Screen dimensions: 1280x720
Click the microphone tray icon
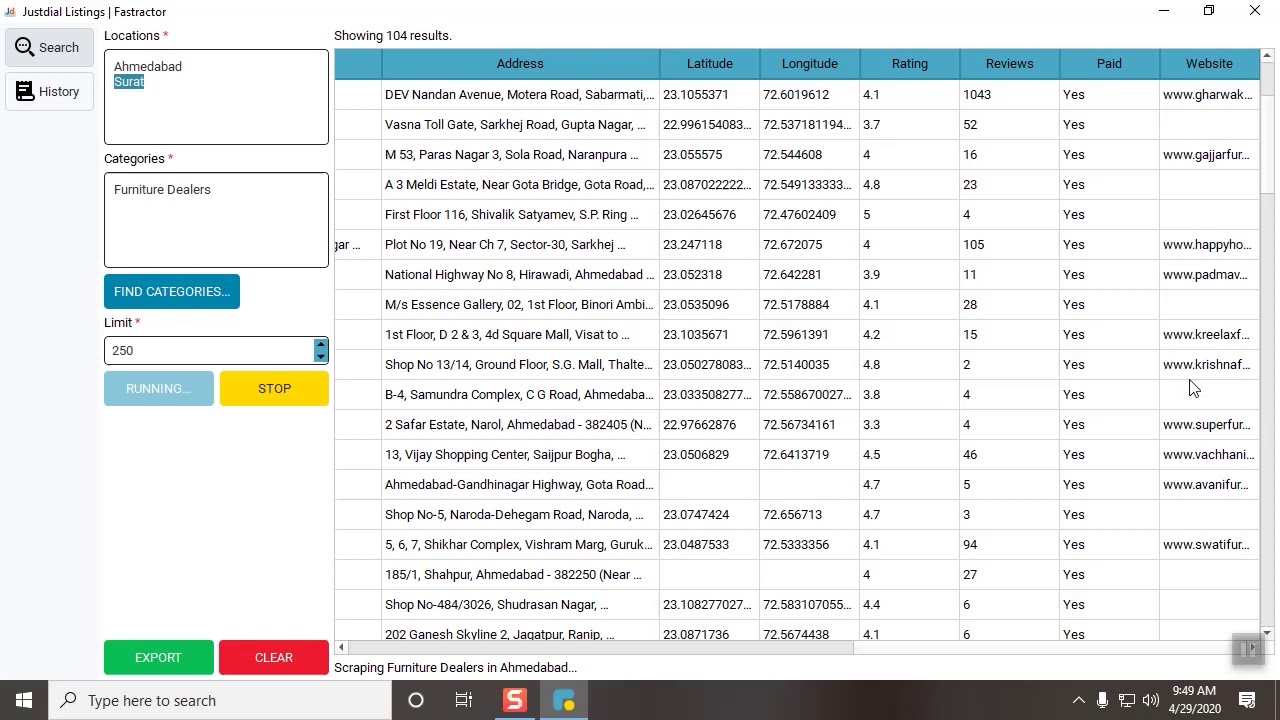[x=1102, y=700]
